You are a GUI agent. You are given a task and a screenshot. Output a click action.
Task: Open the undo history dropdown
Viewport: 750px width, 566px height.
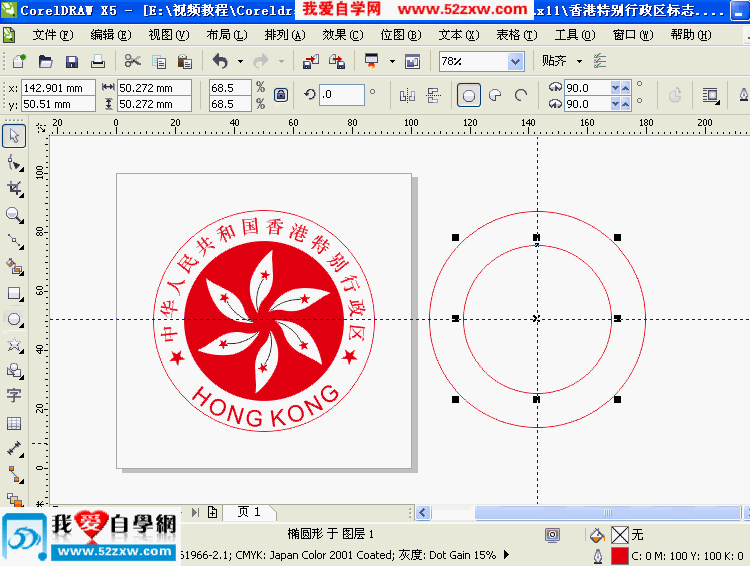tap(241, 61)
